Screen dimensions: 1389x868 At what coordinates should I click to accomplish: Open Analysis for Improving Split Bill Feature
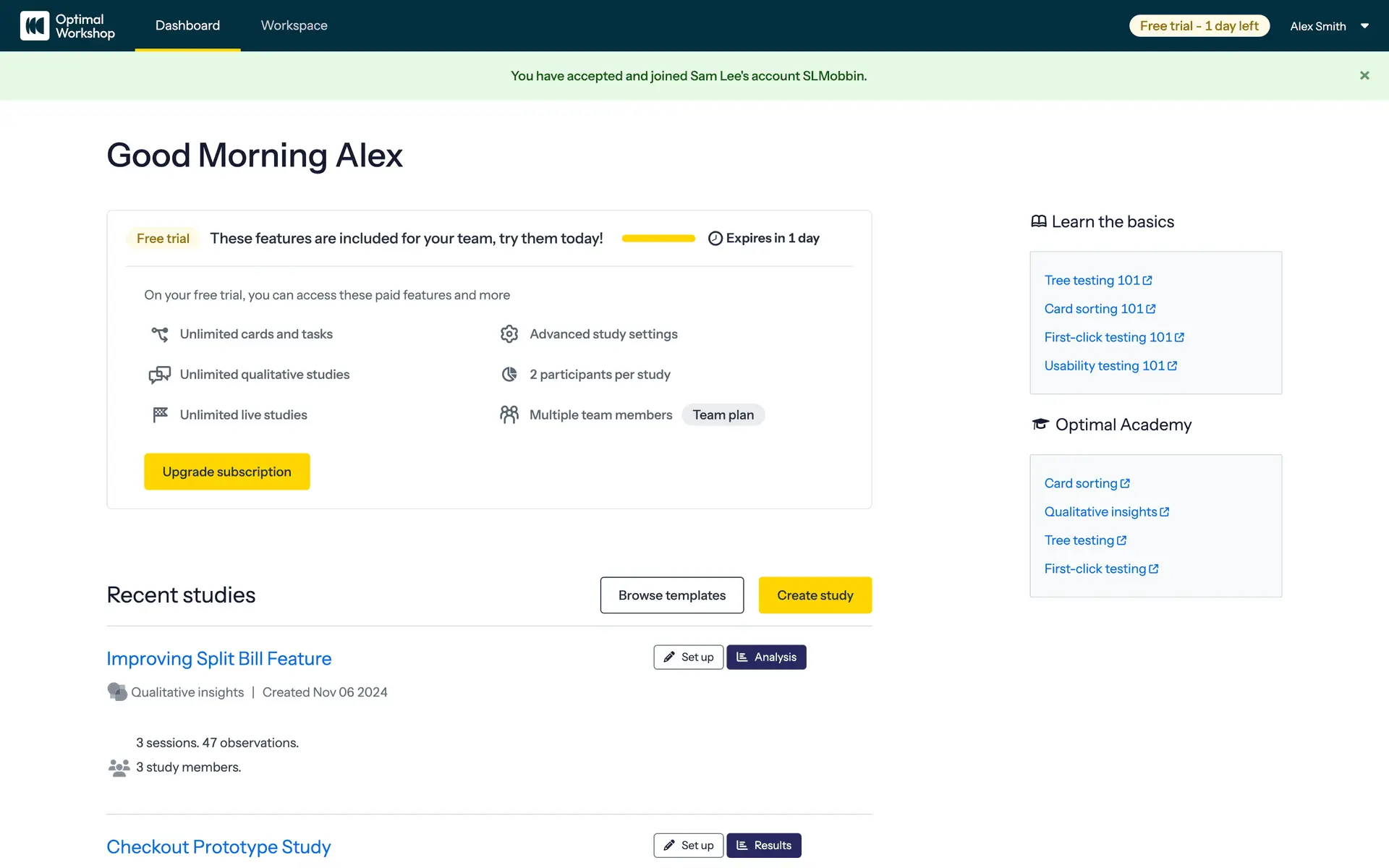click(766, 657)
